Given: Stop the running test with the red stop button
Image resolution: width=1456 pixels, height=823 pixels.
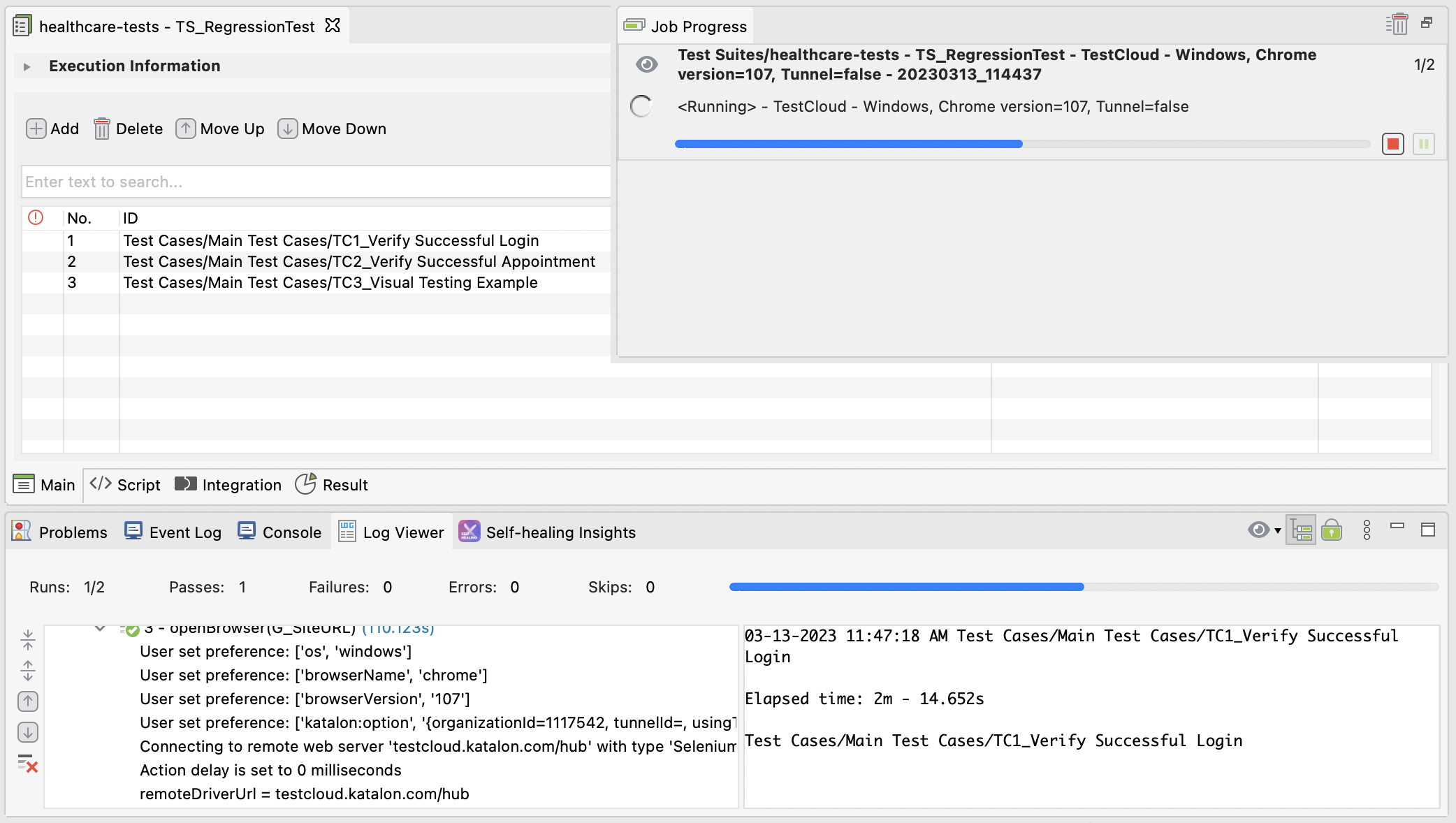Looking at the screenshot, I should click(1392, 144).
